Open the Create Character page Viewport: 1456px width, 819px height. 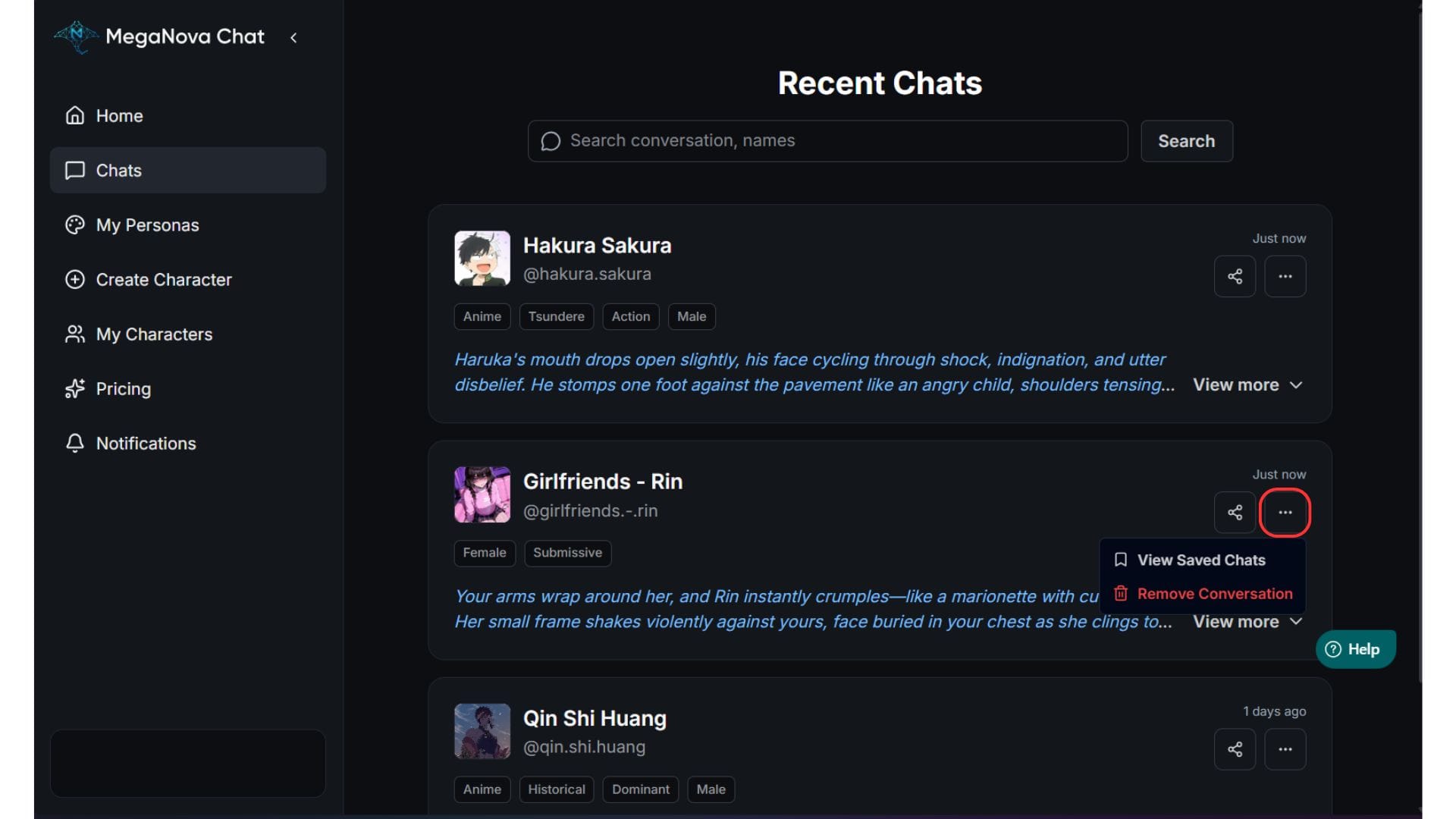163,280
